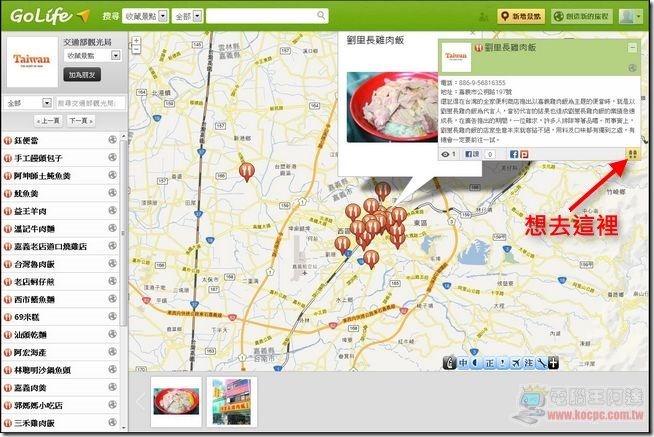Click the 中 Chinese mode IME button

point(463,363)
